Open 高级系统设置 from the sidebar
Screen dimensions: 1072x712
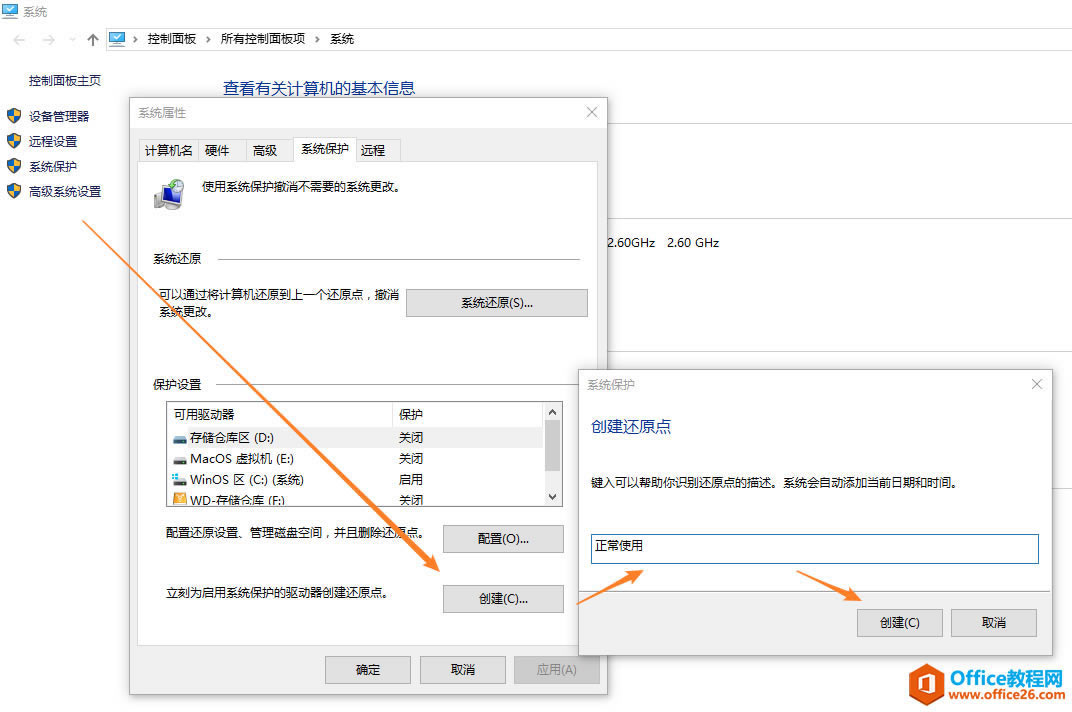point(64,191)
